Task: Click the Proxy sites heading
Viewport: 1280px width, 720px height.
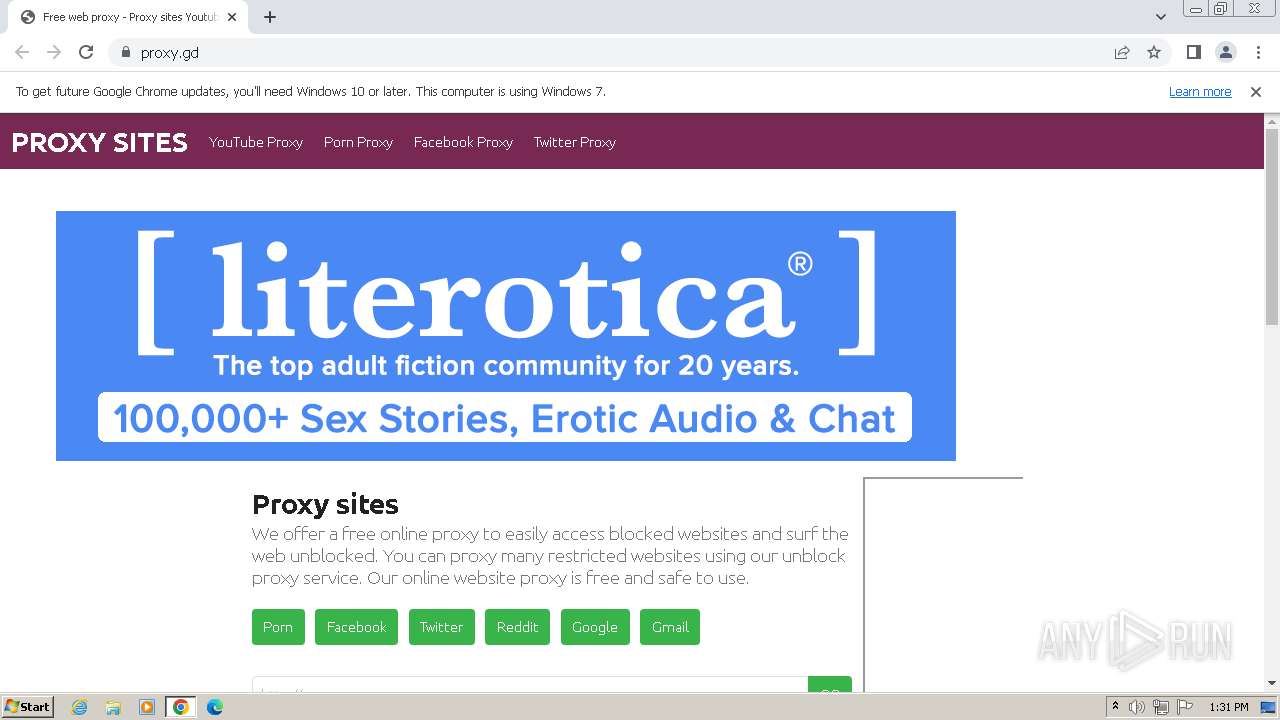Action: (325, 504)
